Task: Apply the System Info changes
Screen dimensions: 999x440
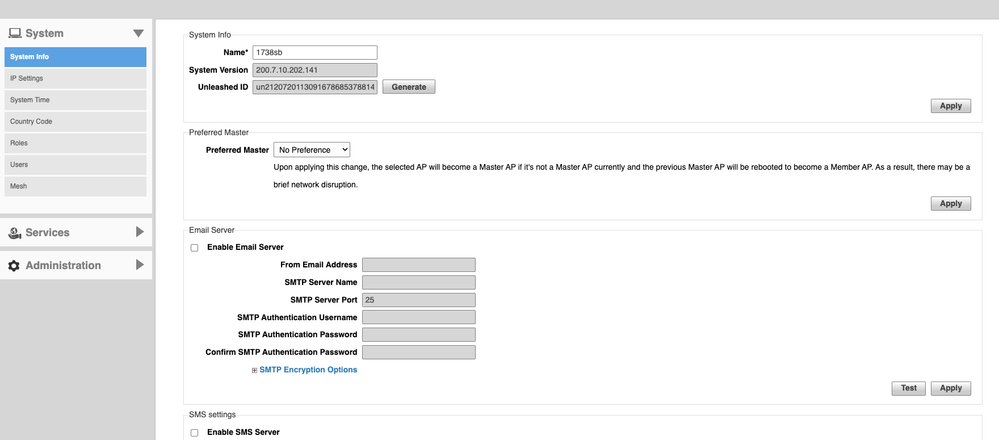Action: pos(950,106)
